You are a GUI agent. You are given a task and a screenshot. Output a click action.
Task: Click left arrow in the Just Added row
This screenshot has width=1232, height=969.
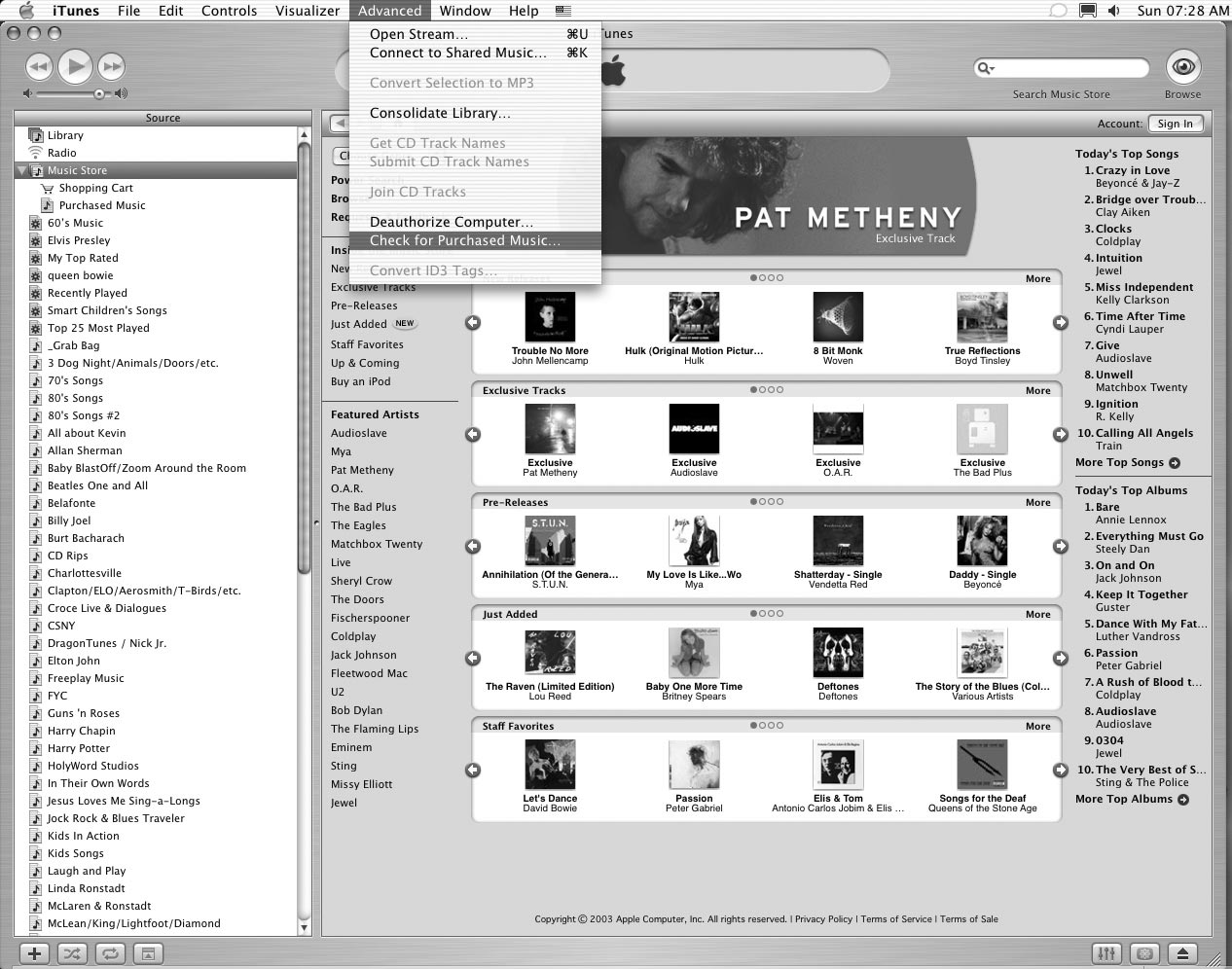(x=473, y=658)
